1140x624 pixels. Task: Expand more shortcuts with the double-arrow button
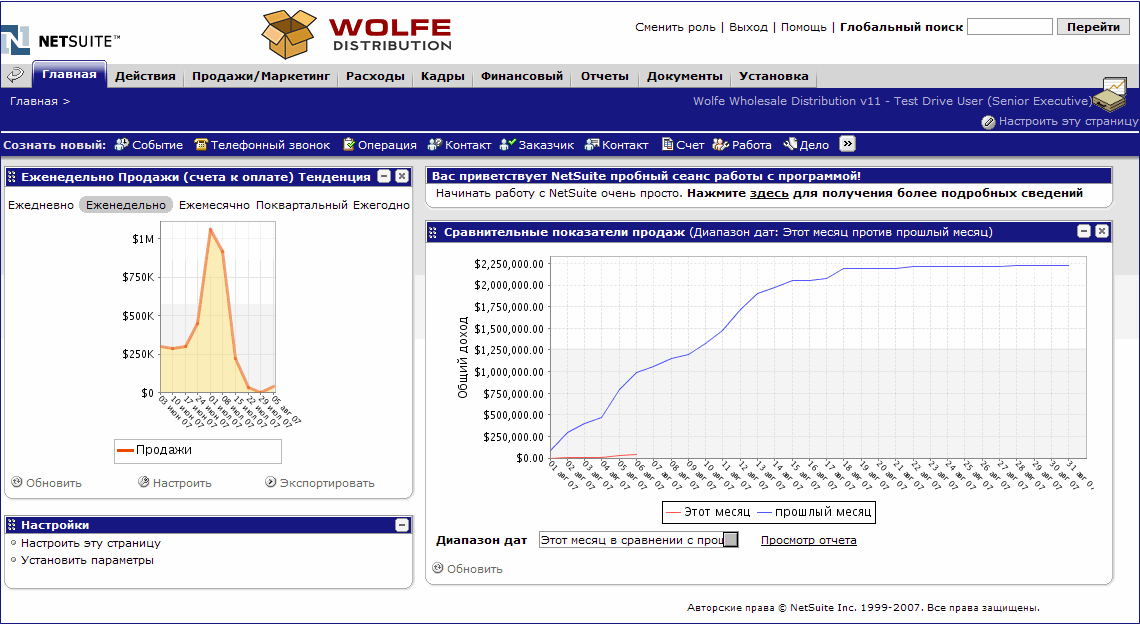pyautogui.click(x=847, y=144)
